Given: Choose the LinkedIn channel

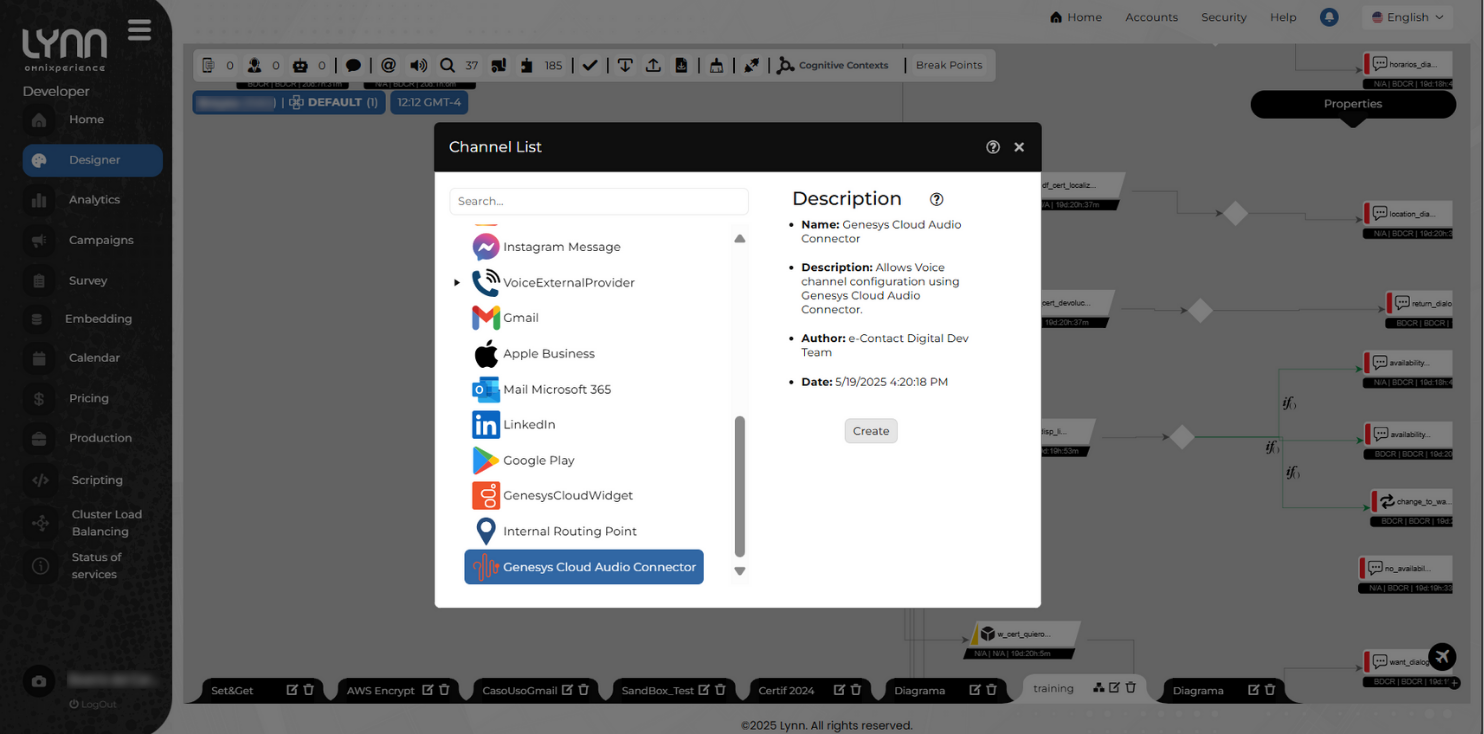Looking at the screenshot, I should pos(528,425).
